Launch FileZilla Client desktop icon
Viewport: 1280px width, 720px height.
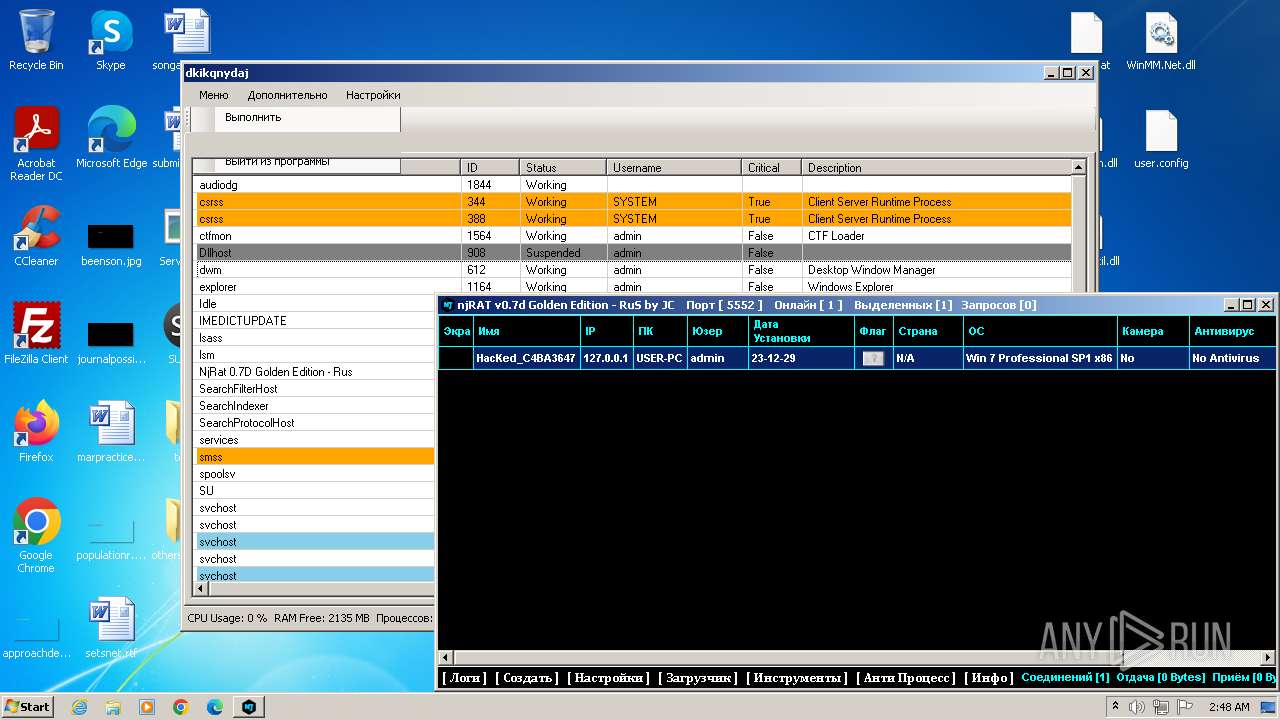(x=36, y=334)
